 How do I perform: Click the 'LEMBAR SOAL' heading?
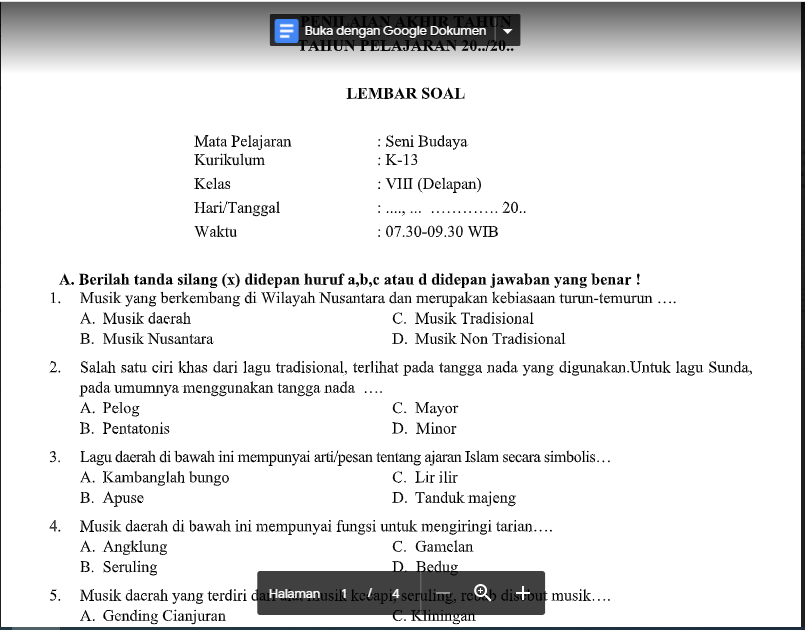406,94
